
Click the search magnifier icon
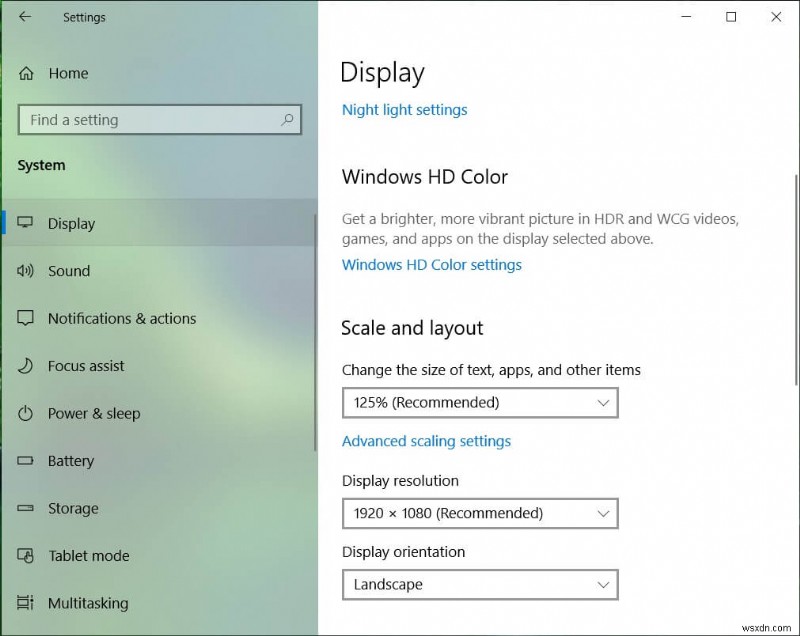[287, 120]
